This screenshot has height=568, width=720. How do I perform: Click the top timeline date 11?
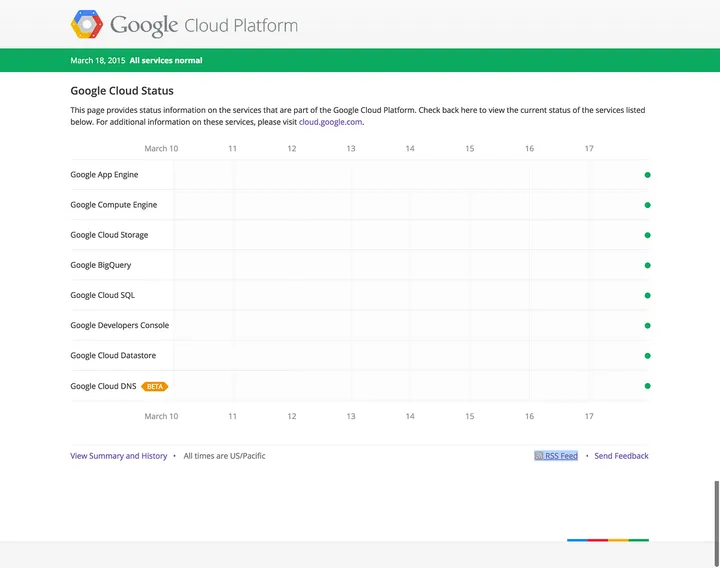coord(232,149)
